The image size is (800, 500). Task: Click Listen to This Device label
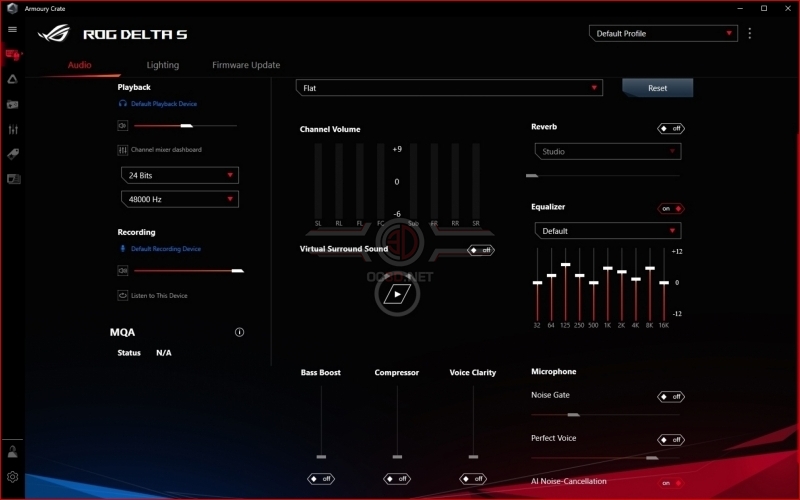click(x=159, y=295)
